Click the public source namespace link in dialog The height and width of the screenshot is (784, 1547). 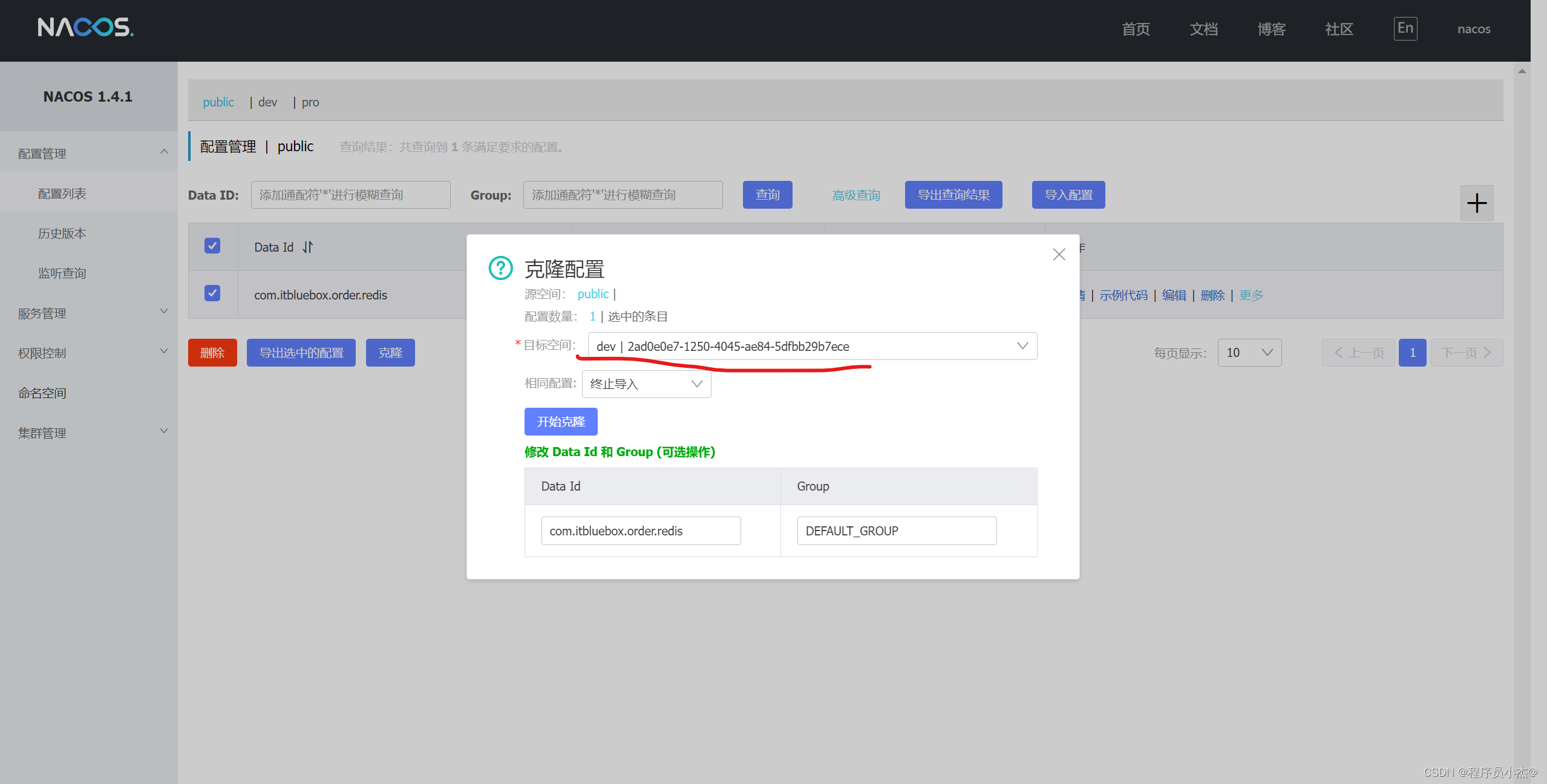click(x=593, y=294)
